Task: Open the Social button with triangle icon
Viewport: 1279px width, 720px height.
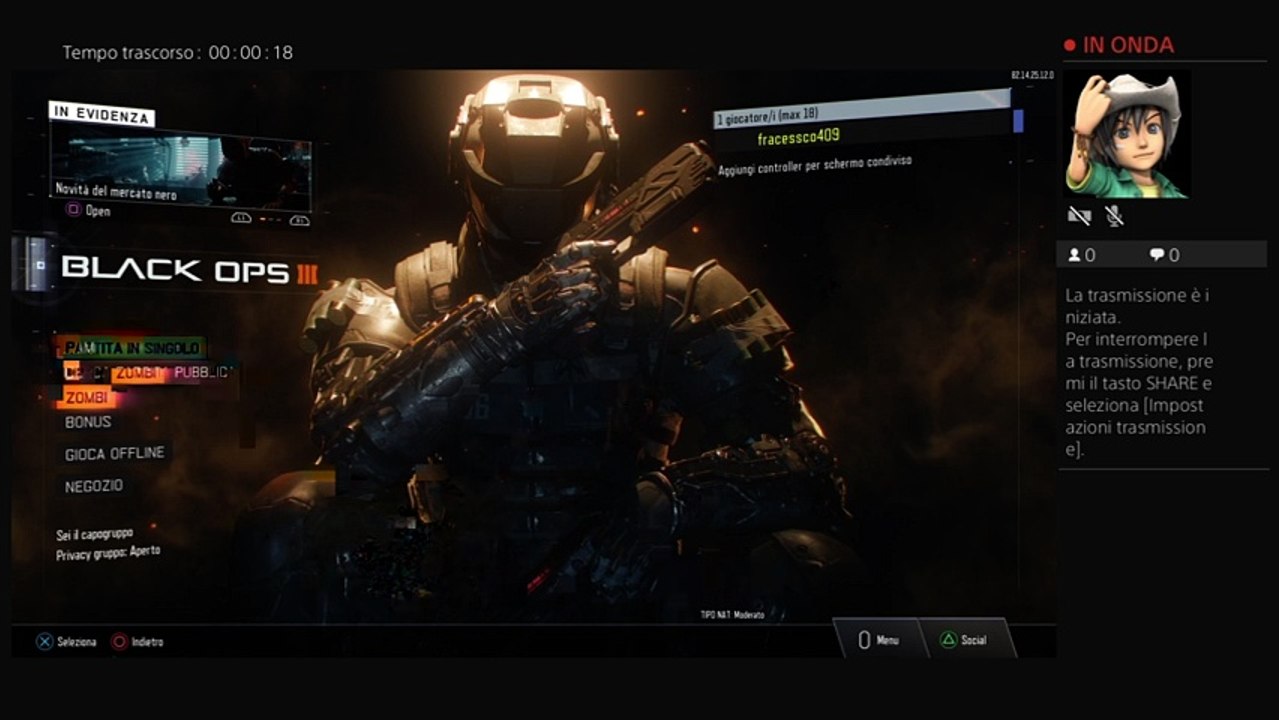Action: [x=965, y=640]
